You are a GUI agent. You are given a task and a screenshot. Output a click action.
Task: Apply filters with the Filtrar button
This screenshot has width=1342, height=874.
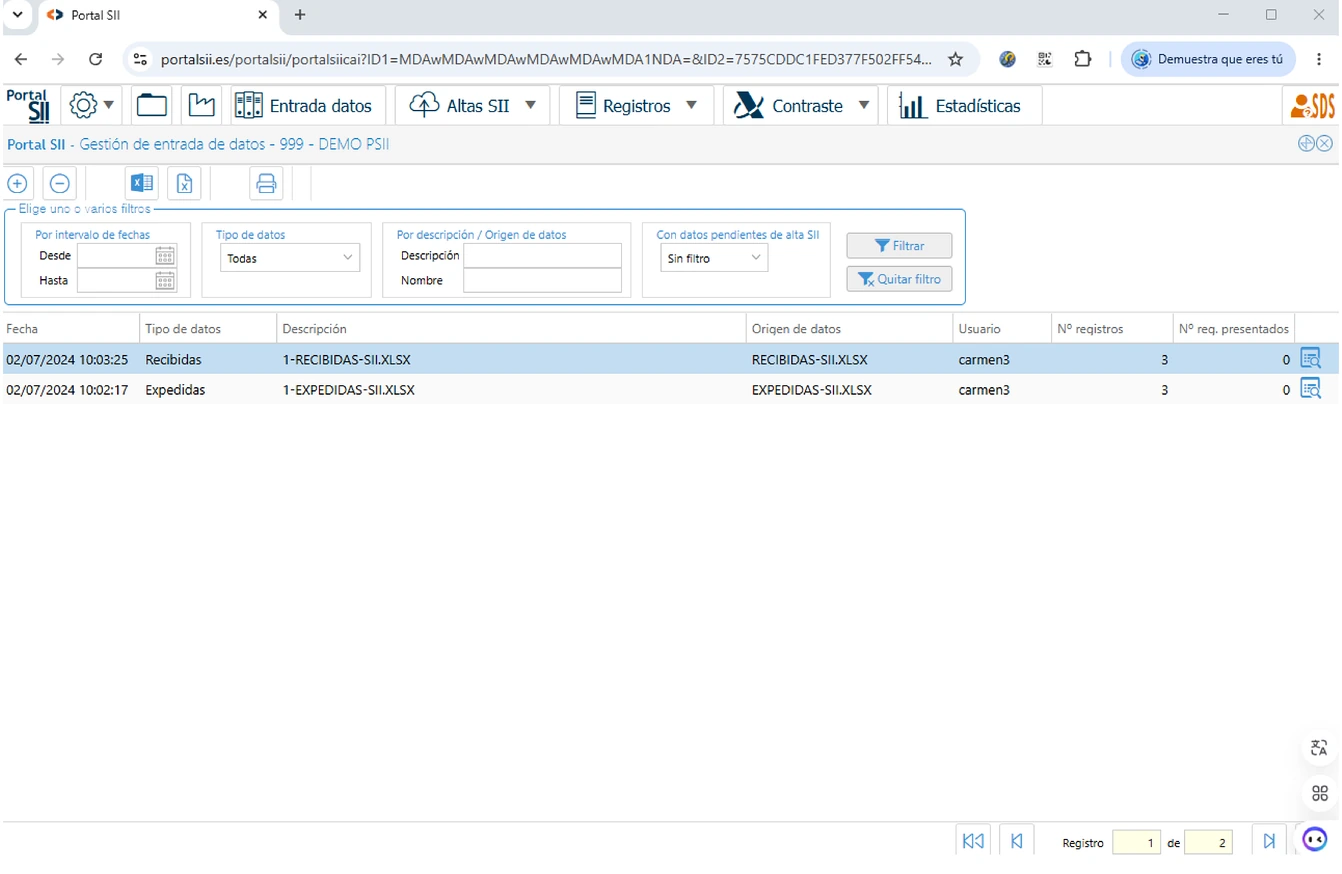click(899, 246)
